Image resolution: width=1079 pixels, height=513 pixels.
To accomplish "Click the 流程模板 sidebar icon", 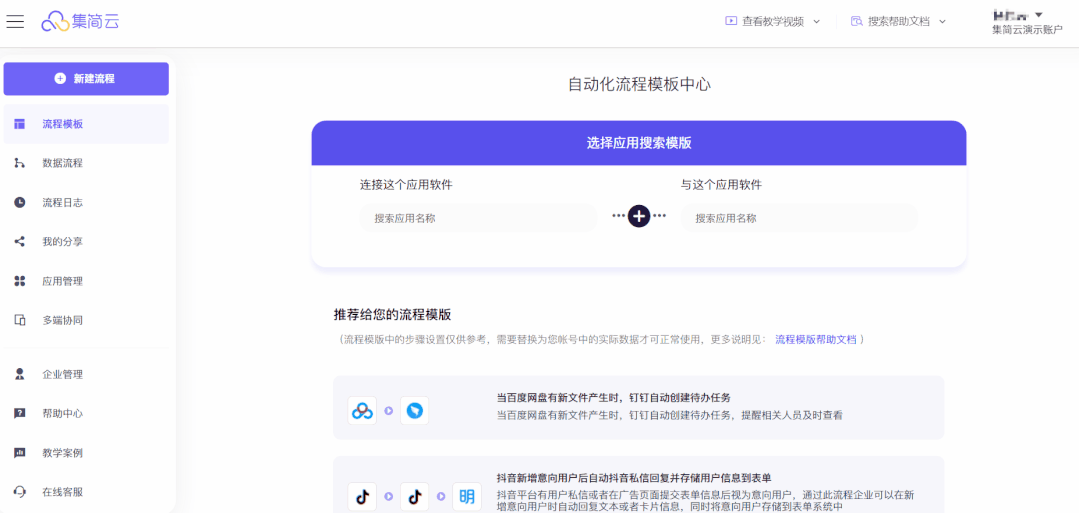I will click(x=19, y=124).
